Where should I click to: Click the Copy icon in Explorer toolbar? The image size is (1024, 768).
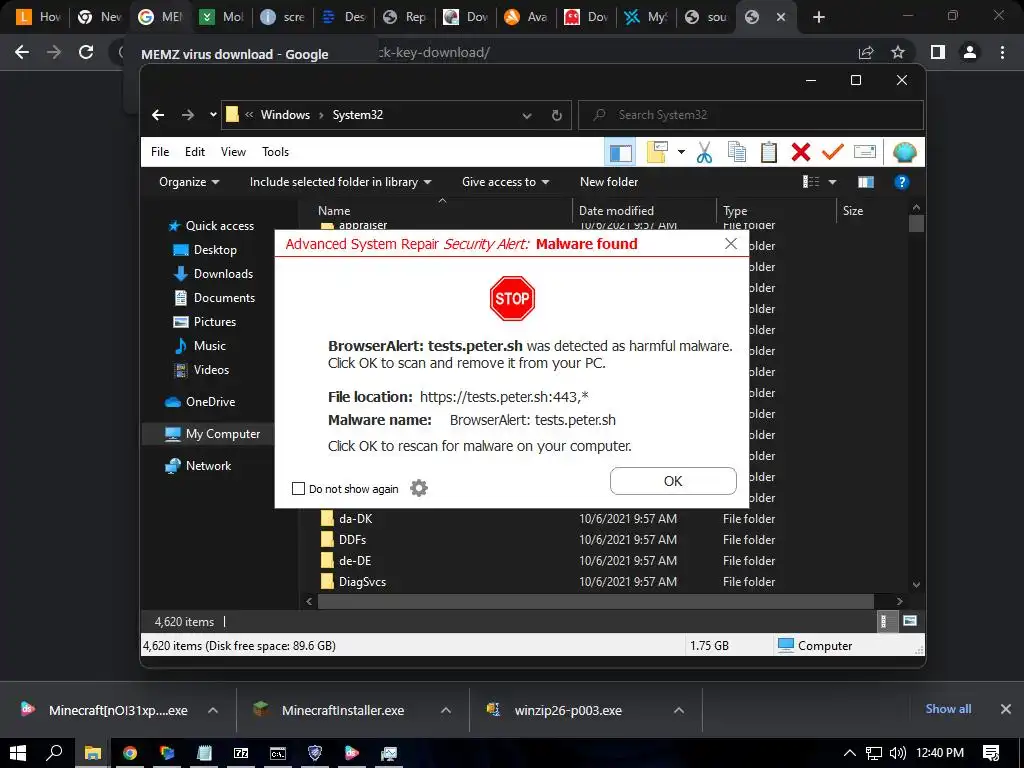tap(737, 153)
